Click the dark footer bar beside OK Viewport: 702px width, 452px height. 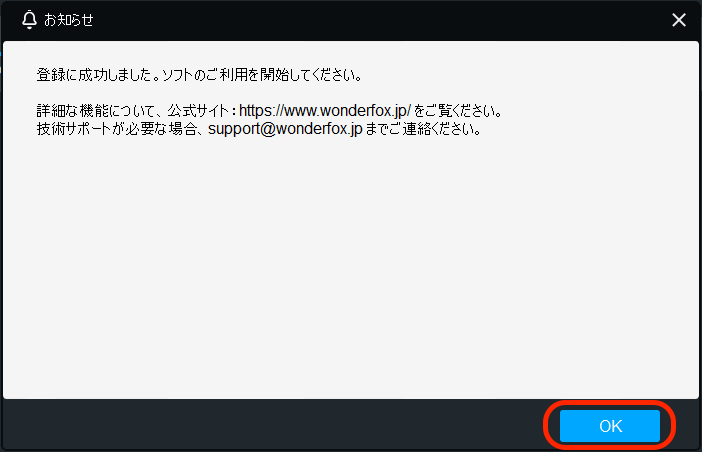pyautogui.click(x=269, y=425)
